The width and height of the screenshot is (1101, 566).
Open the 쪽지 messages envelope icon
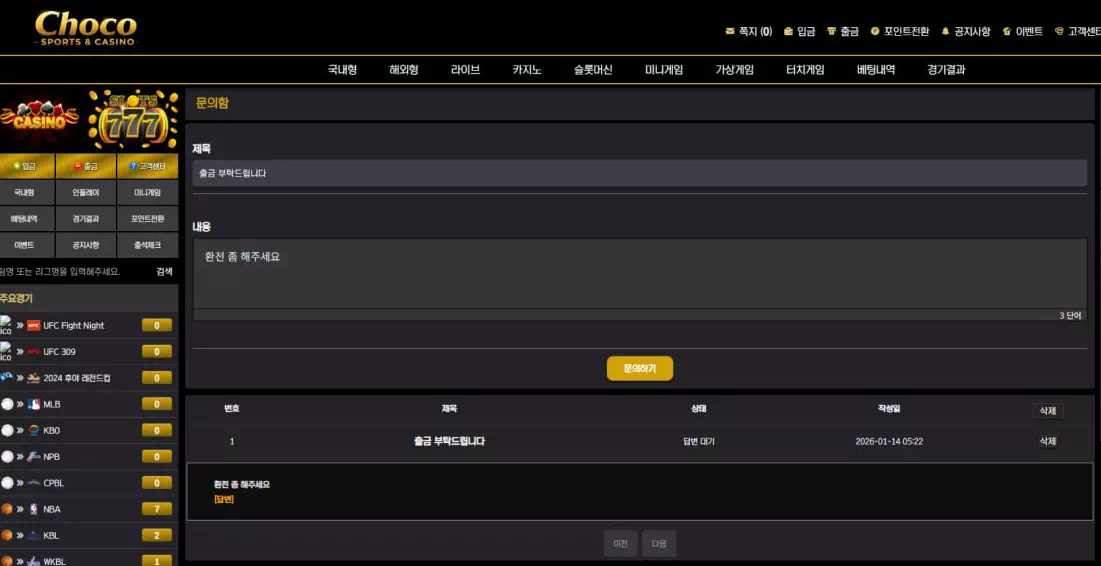[730, 32]
